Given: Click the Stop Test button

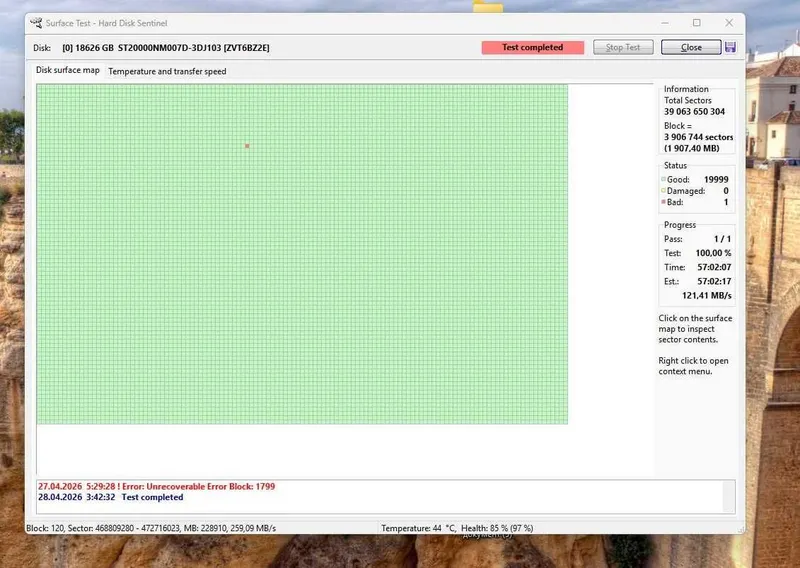Looking at the screenshot, I should (x=623, y=47).
